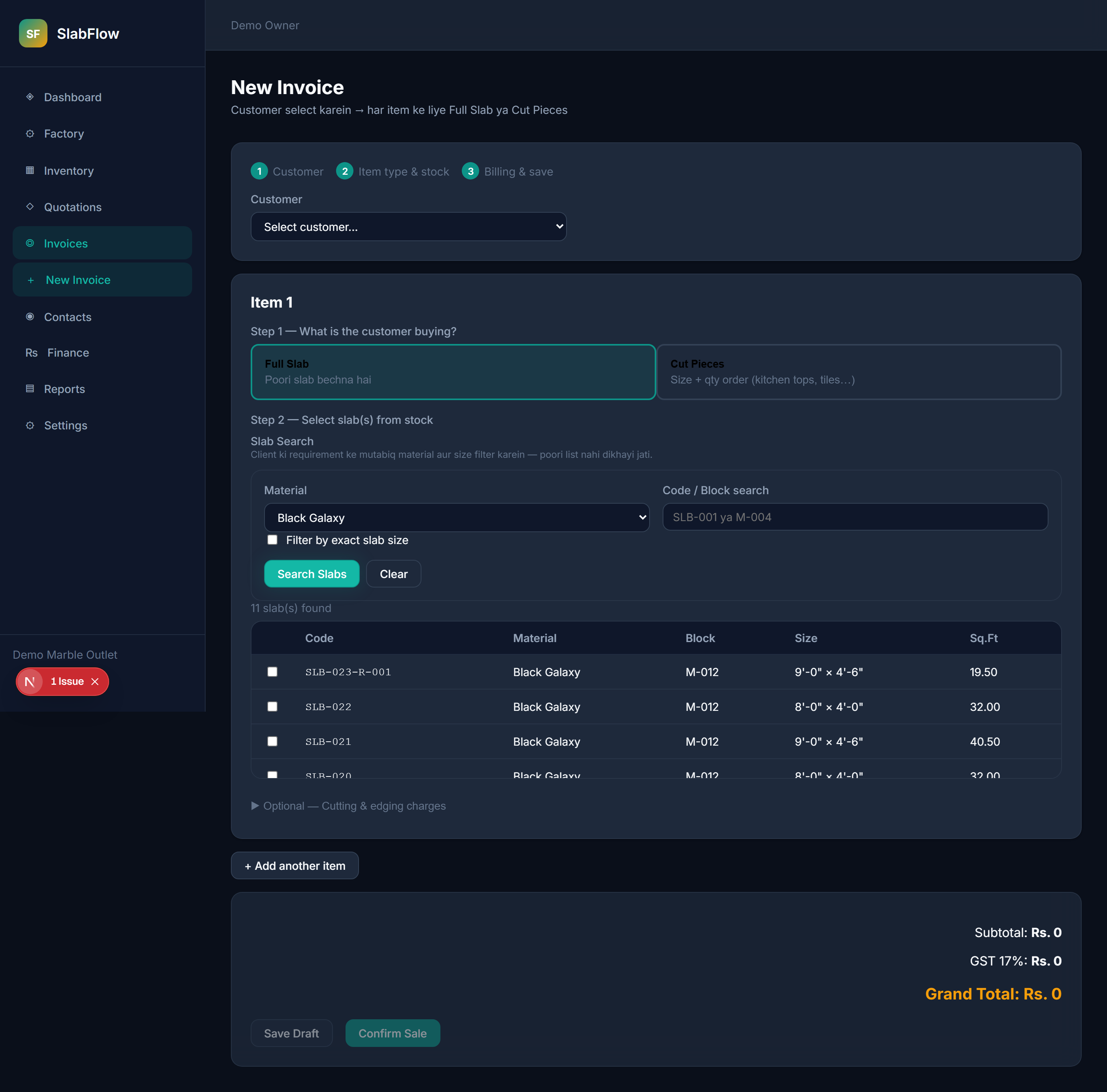Click the red N issue badge icon

tap(30, 681)
